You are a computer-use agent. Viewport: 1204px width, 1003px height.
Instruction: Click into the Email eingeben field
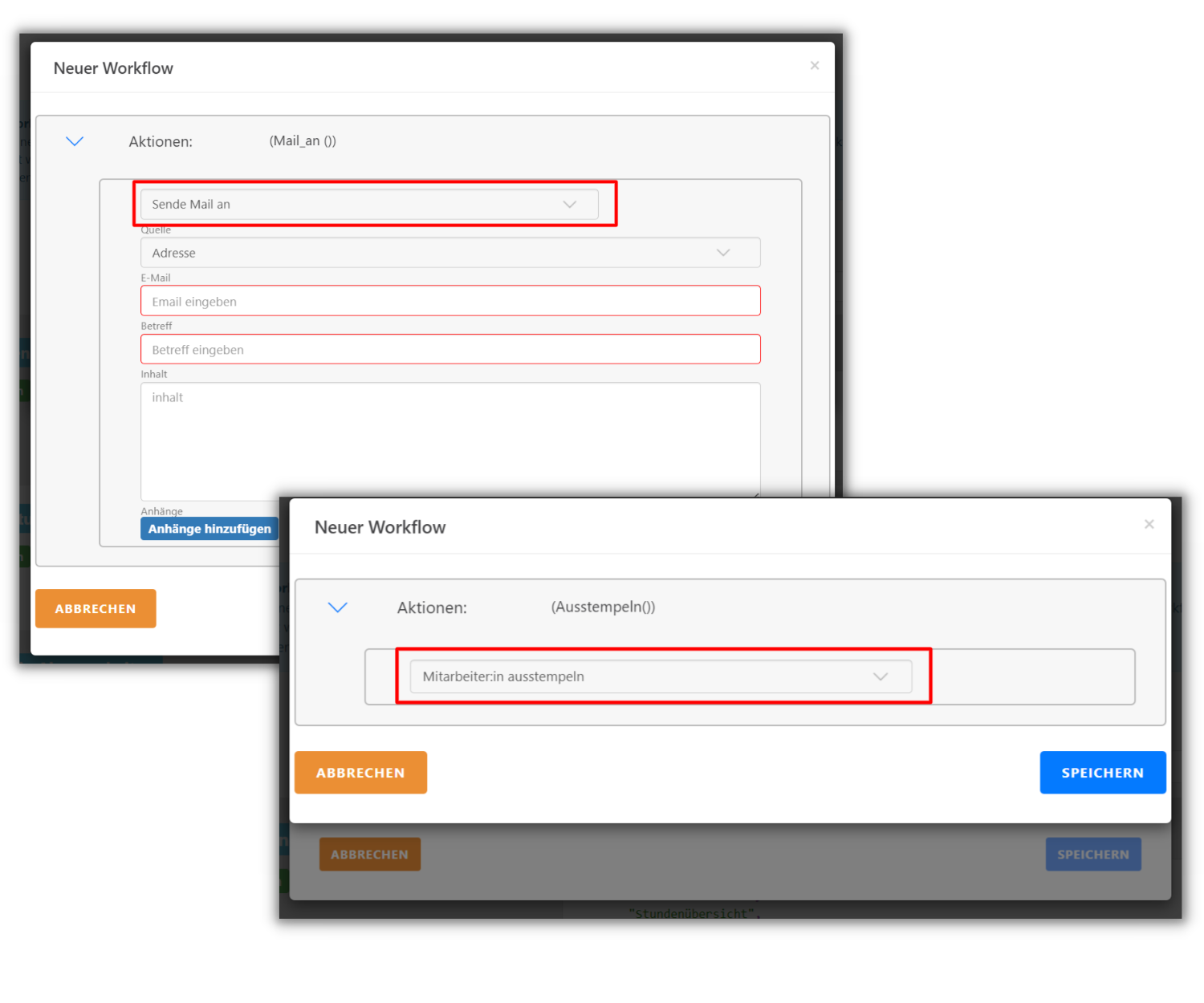449,300
